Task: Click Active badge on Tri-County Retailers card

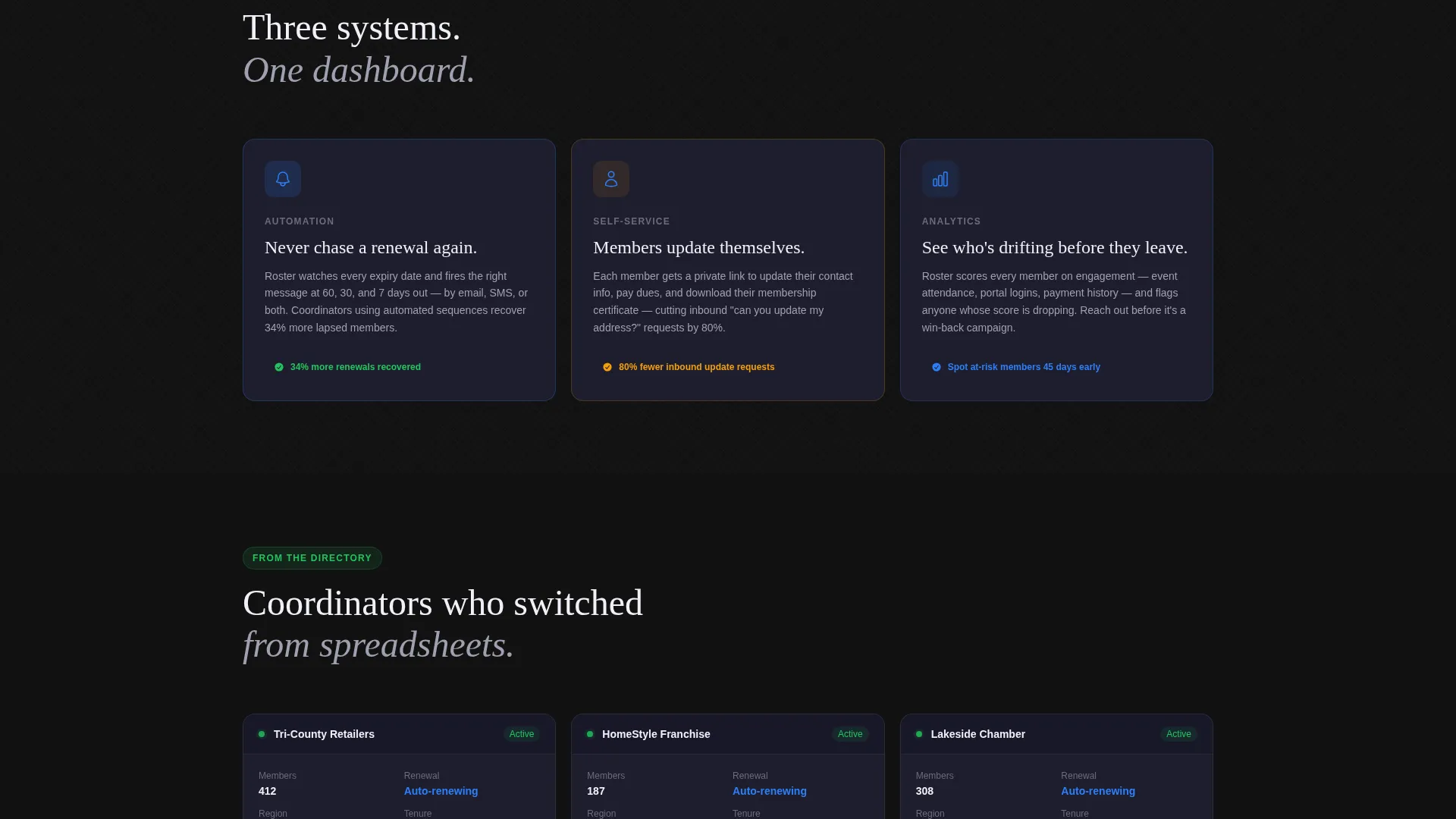Action: (522, 734)
